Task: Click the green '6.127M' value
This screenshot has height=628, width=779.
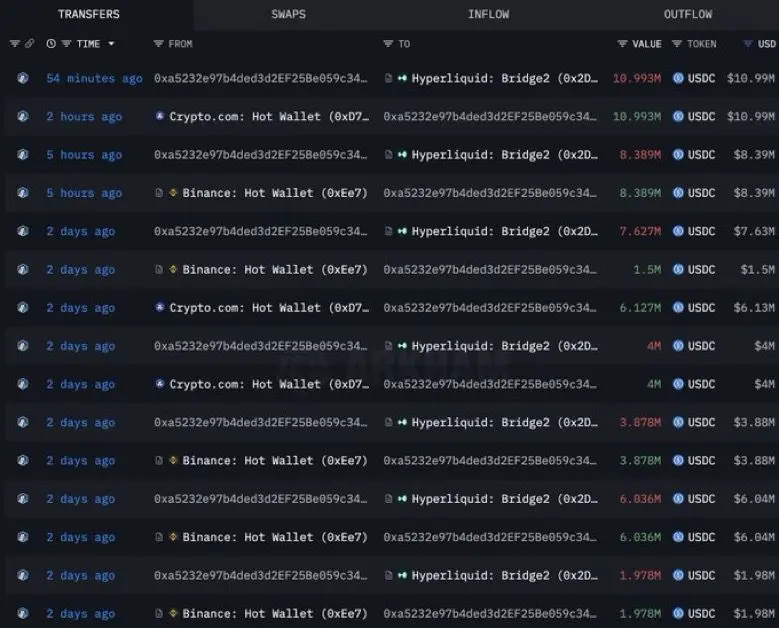Action: pos(640,308)
